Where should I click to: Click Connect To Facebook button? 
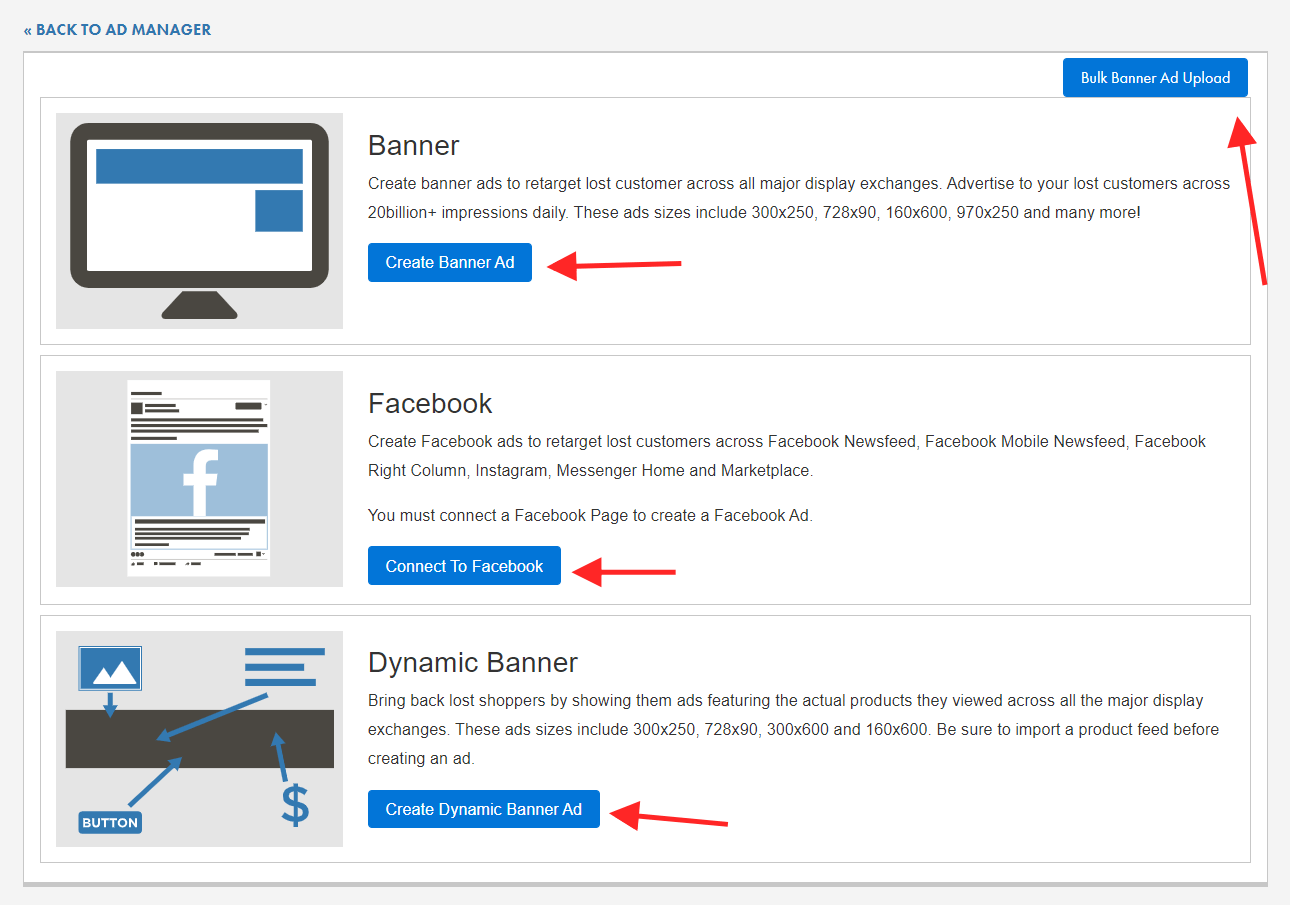coord(464,566)
